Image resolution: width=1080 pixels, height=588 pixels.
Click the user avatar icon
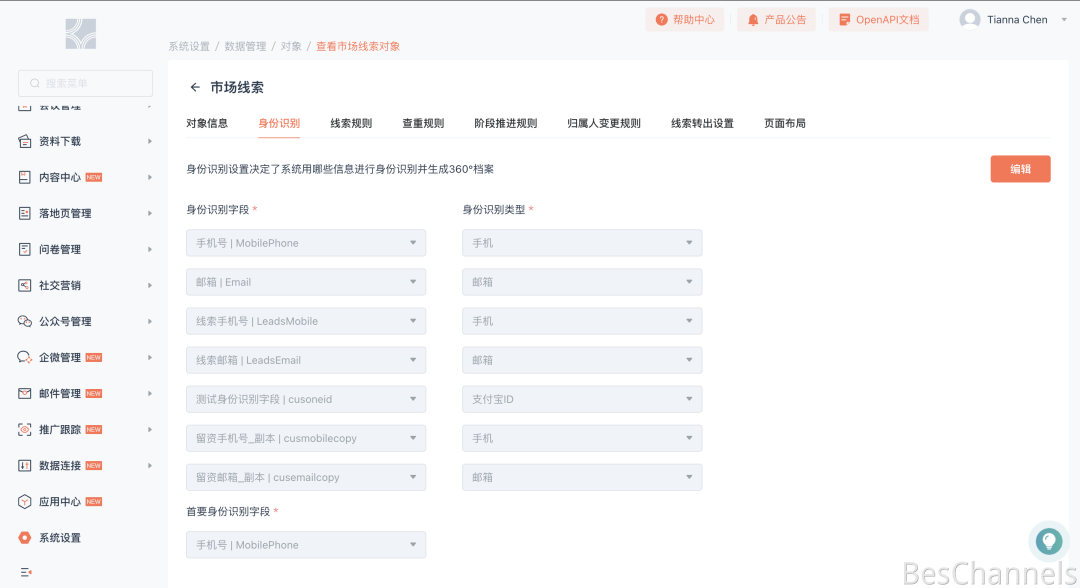970,19
